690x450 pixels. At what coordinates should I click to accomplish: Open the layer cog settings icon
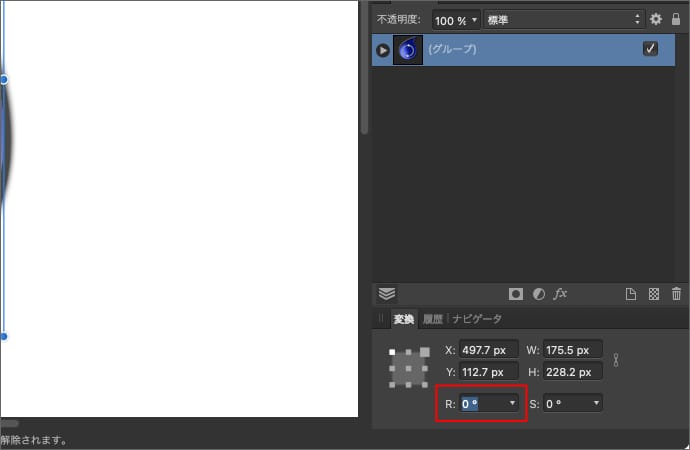(656, 19)
